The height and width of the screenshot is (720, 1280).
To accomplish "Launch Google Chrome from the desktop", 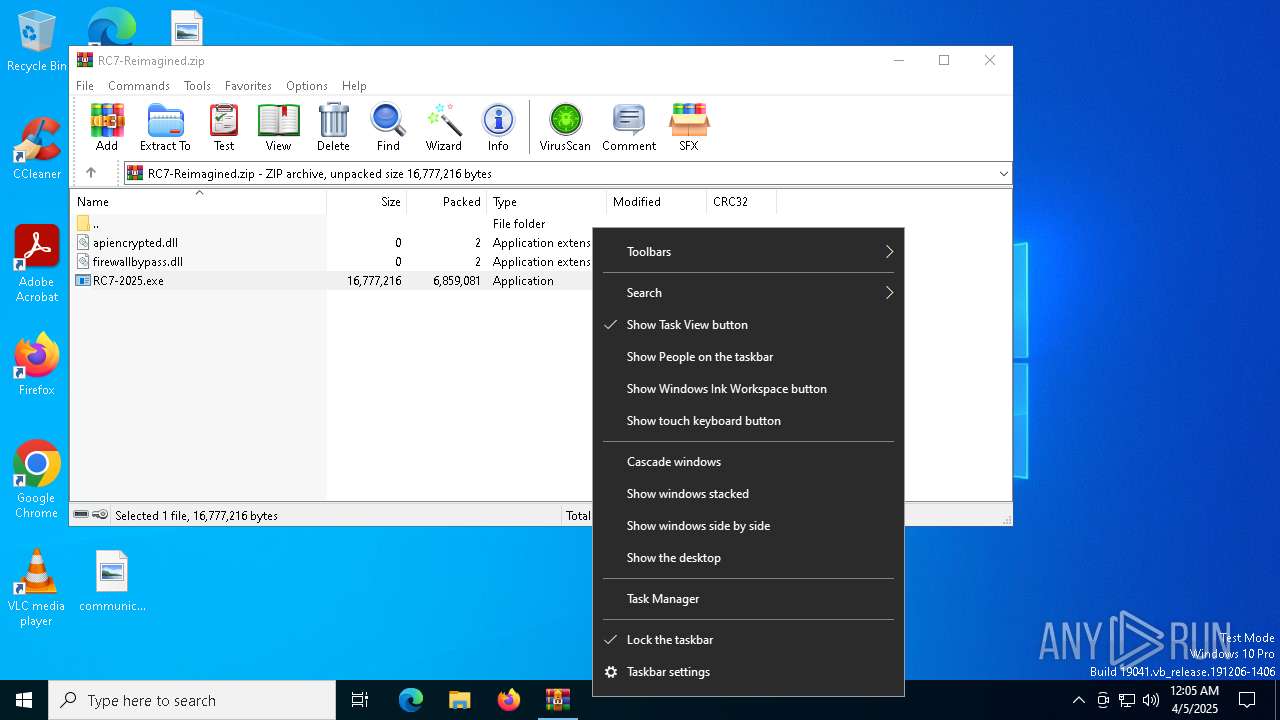I will 36,480.
